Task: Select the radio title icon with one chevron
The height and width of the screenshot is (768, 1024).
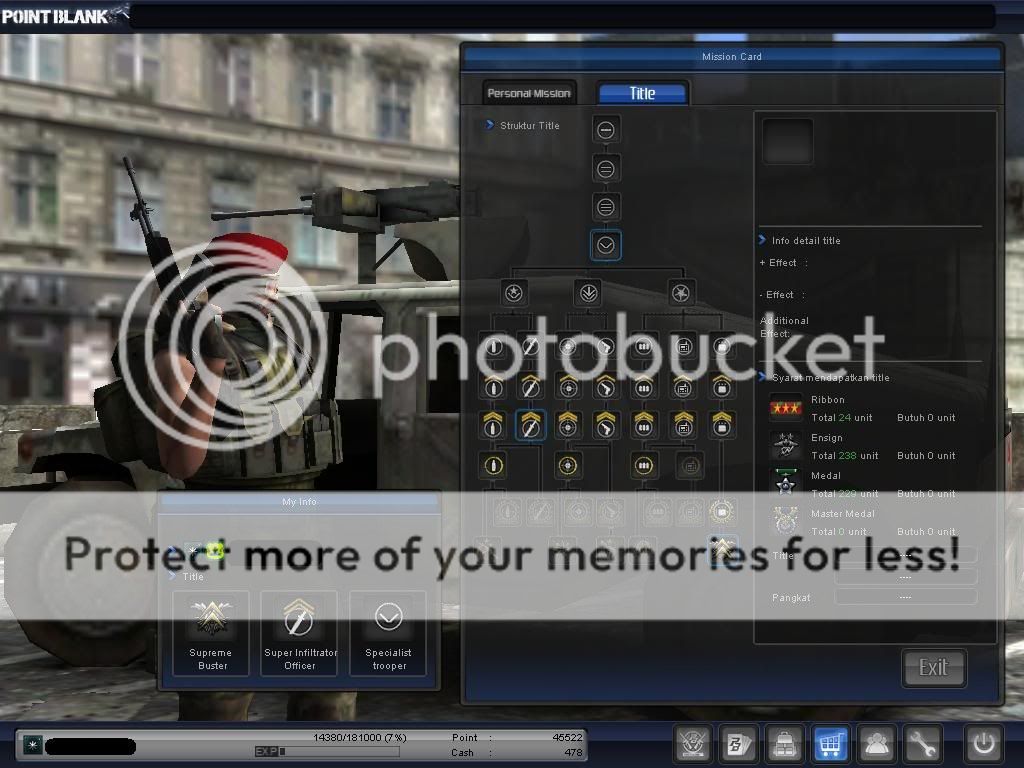Action: (683, 387)
